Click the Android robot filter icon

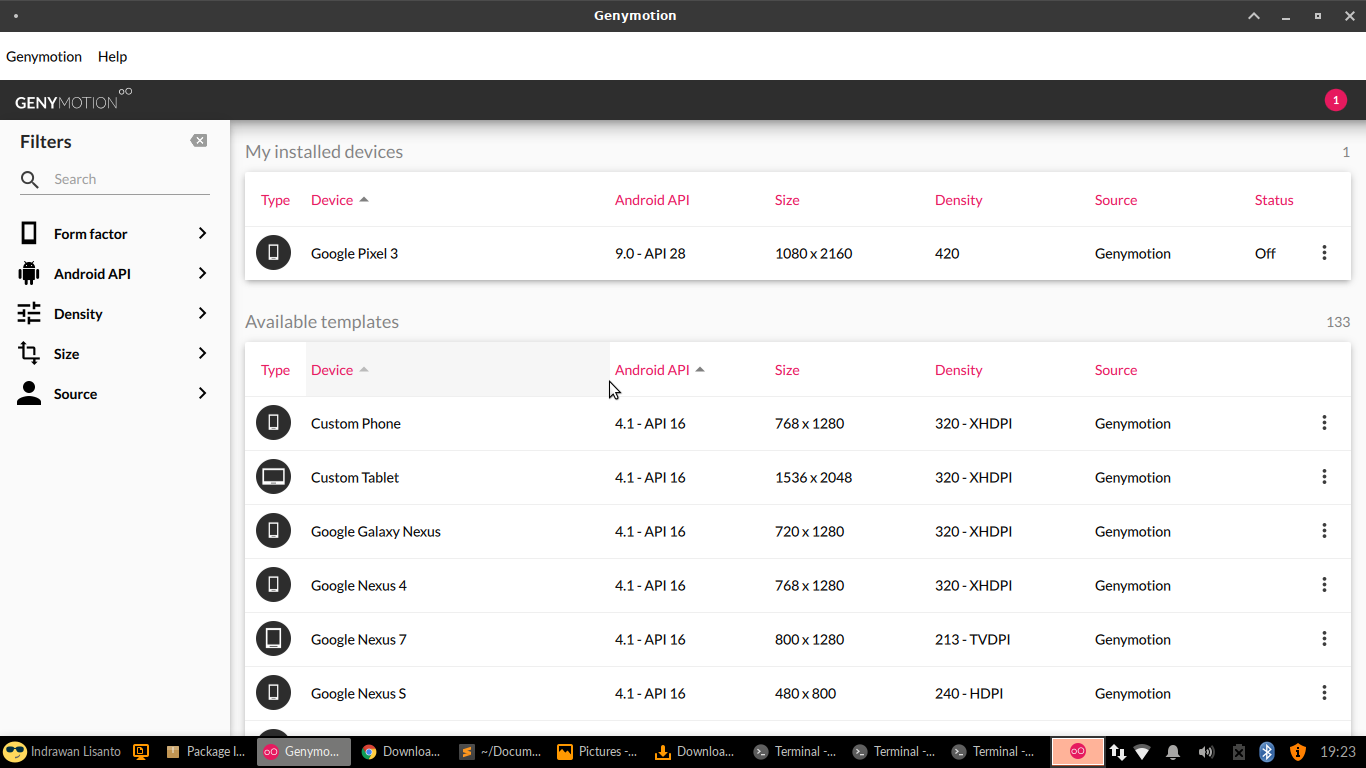coord(29,273)
